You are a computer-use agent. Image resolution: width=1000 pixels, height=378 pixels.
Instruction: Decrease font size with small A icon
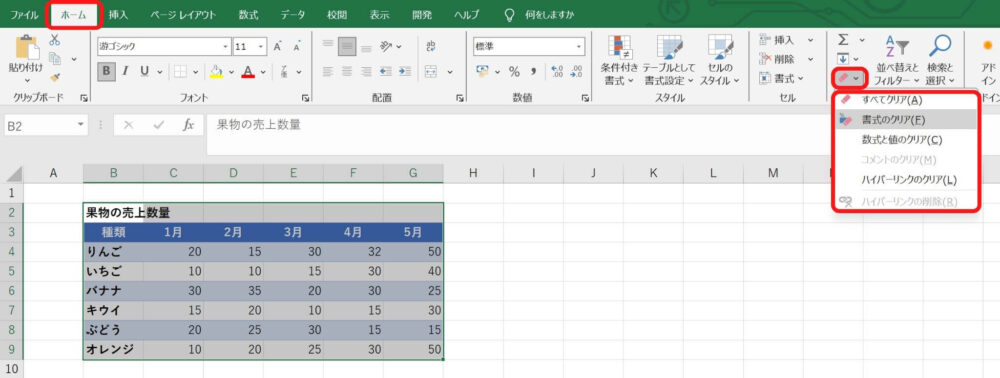coord(297,47)
